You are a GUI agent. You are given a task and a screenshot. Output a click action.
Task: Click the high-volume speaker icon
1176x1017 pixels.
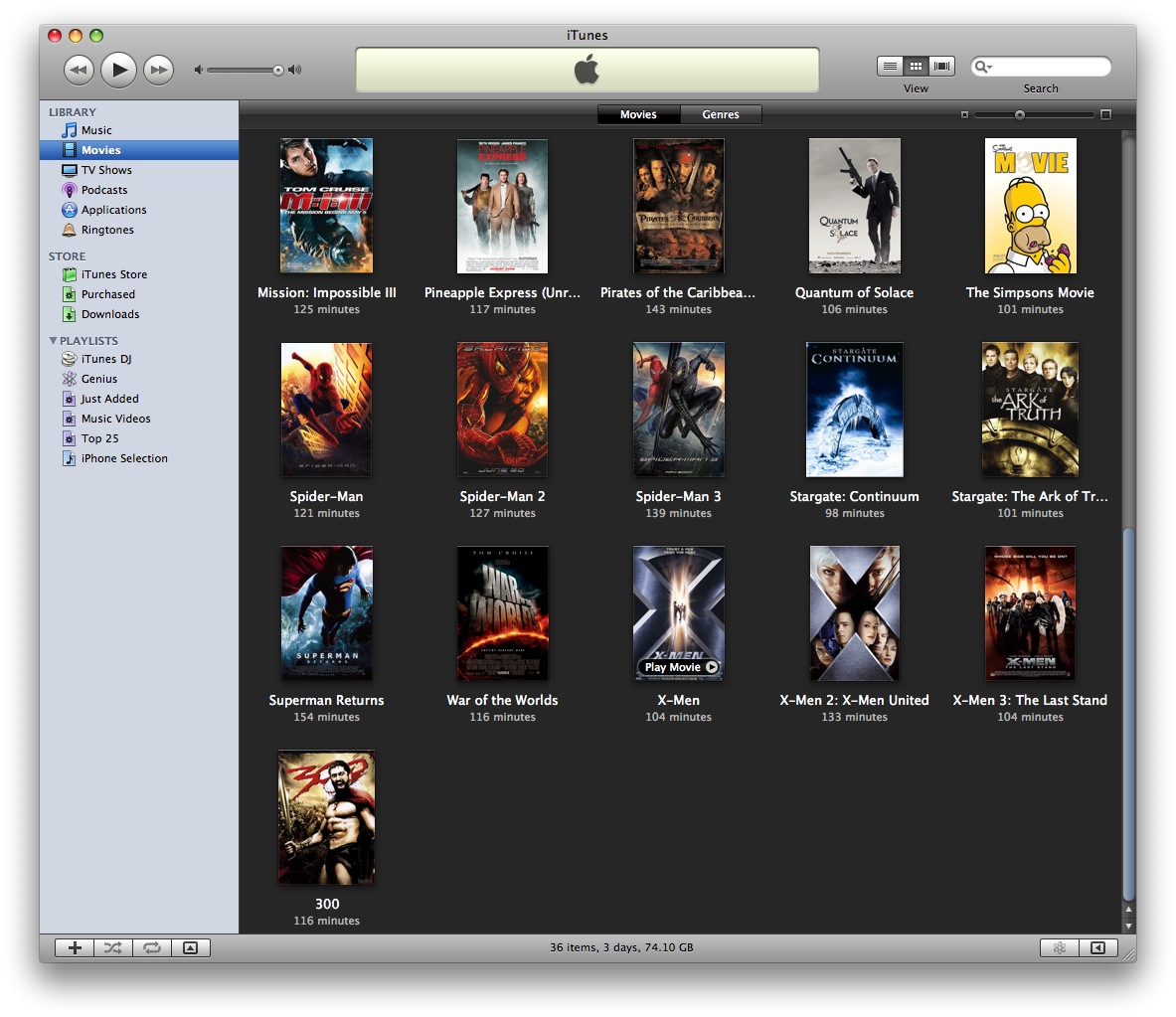click(x=295, y=70)
